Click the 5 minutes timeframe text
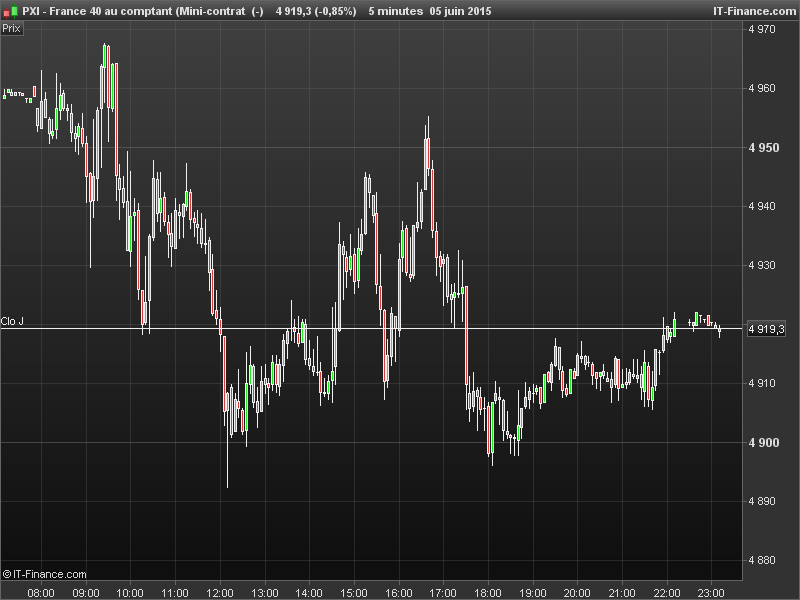800x600 pixels. 396,11
